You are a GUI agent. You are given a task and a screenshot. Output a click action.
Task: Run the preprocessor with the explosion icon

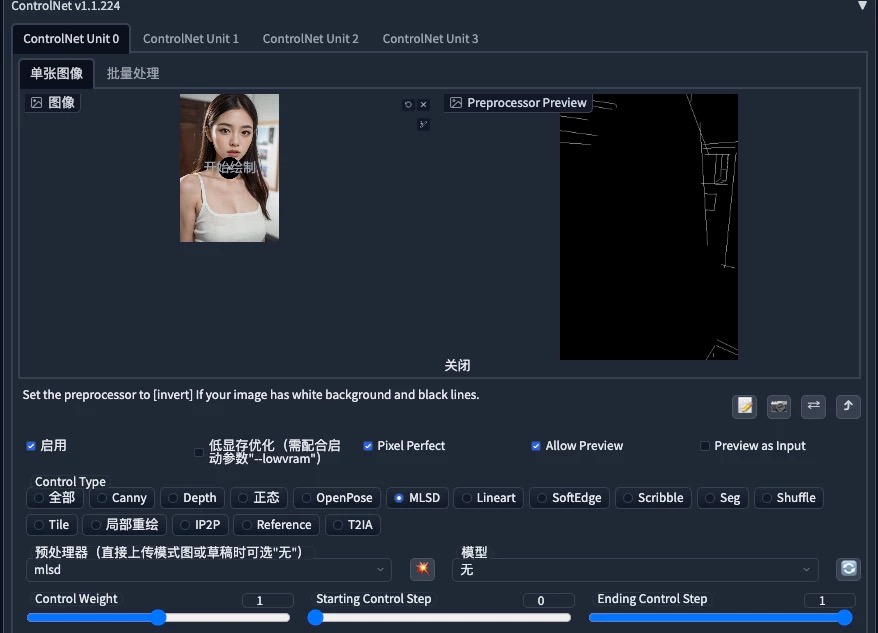tap(422, 568)
